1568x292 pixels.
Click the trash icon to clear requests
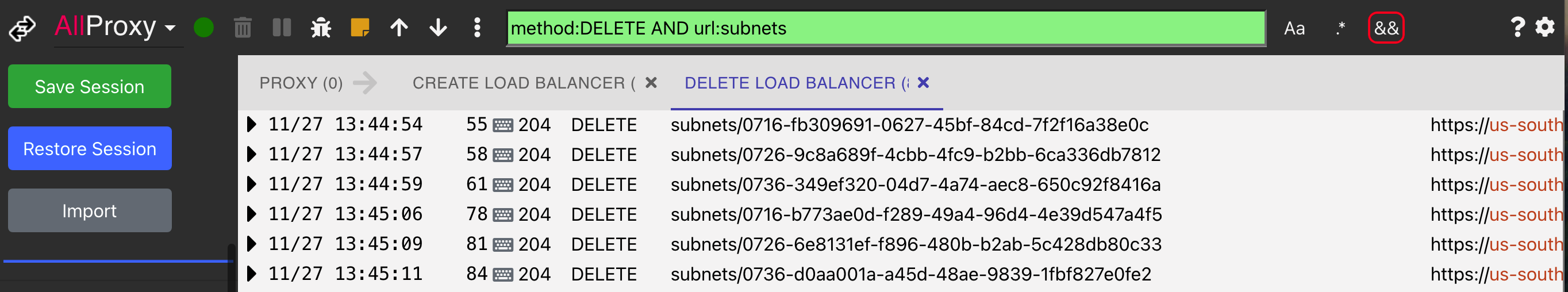[242, 28]
